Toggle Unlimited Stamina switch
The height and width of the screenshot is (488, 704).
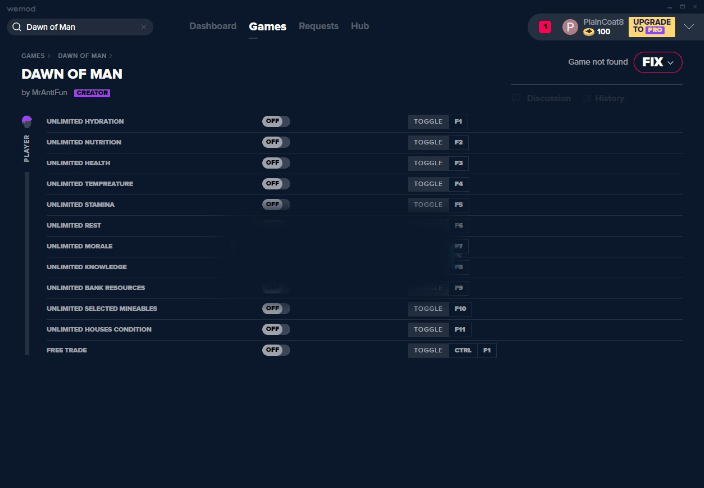(276, 204)
